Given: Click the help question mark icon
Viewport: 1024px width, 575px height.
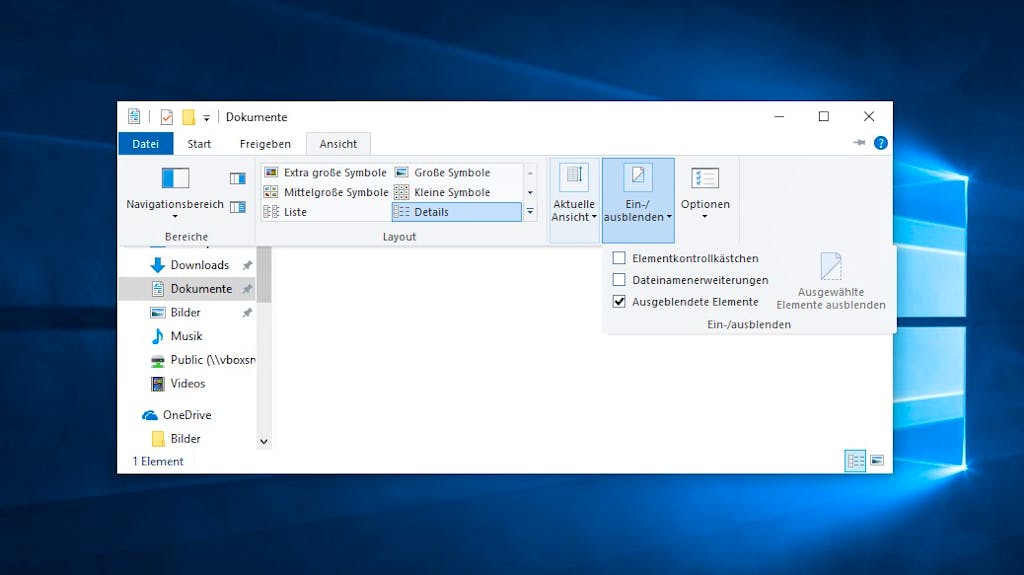Looking at the screenshot, I should [881, 143].
